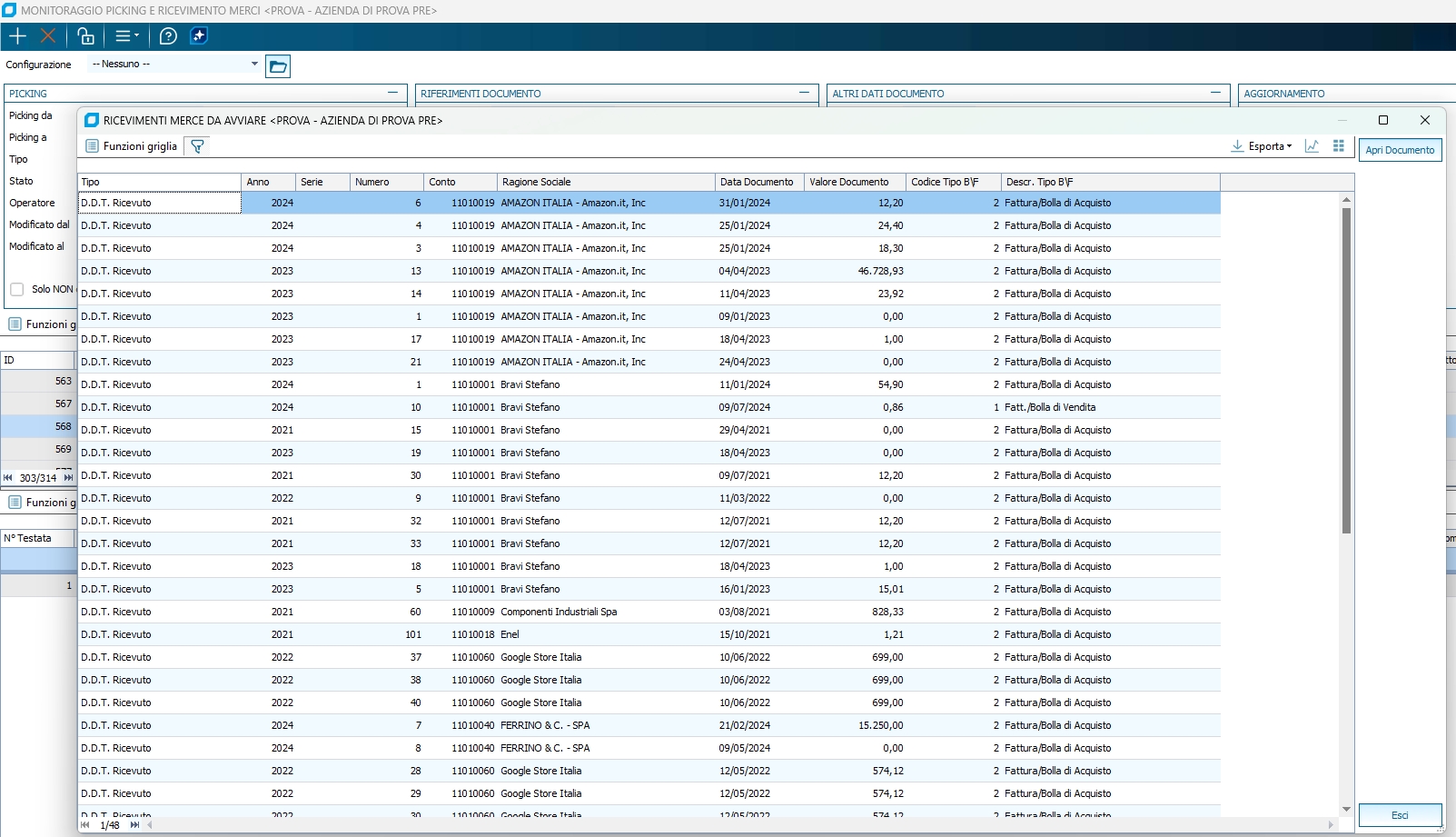Image resolution: width=1456 pixels, height=837 pixels.
Task: Open the hamburger menu dropdown in toolbar
Action: click(x=126, y=36)
